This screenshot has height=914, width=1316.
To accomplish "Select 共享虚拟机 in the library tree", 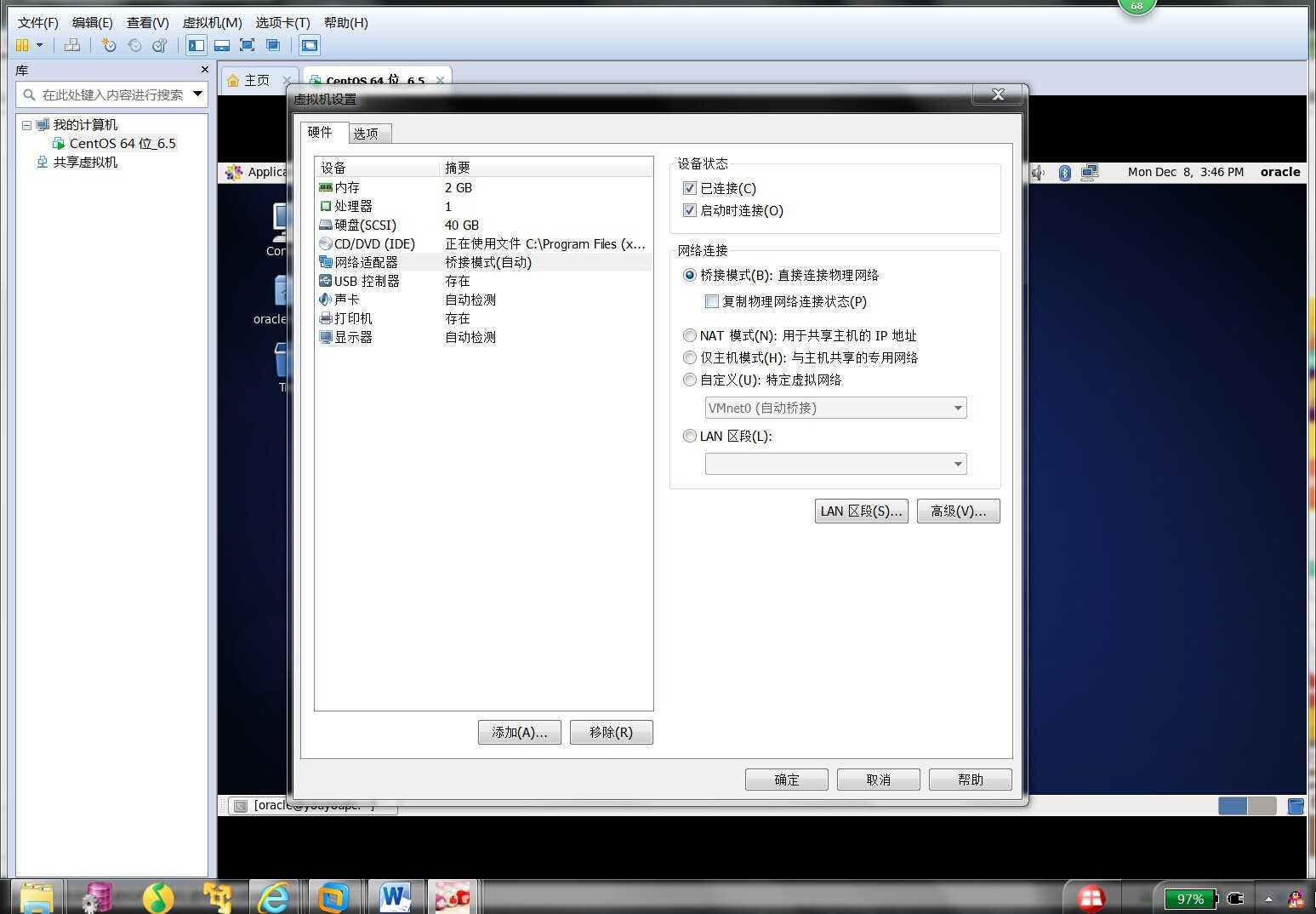I will click(x=85, y=162).
